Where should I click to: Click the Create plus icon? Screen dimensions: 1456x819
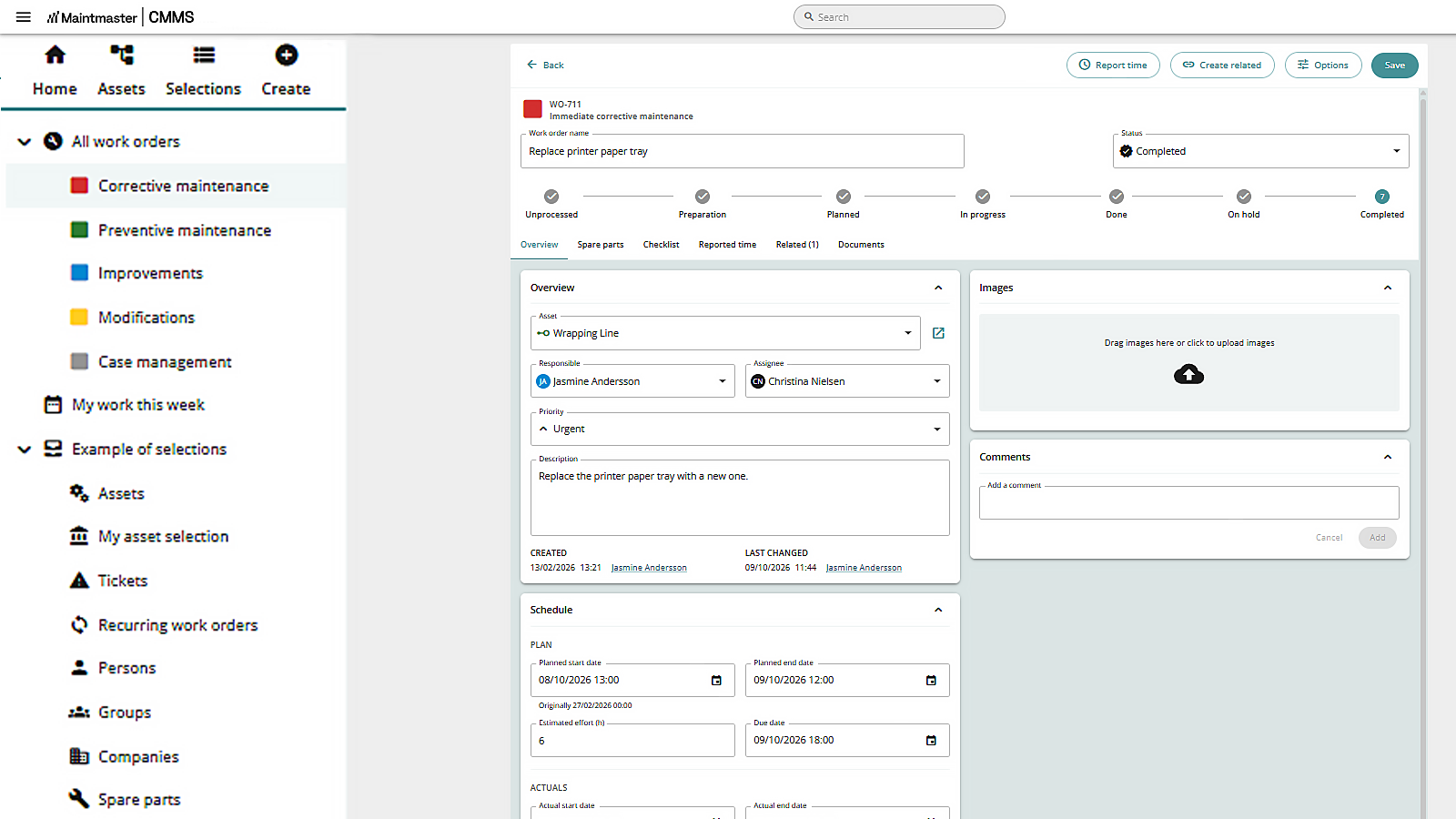[287, 56]
